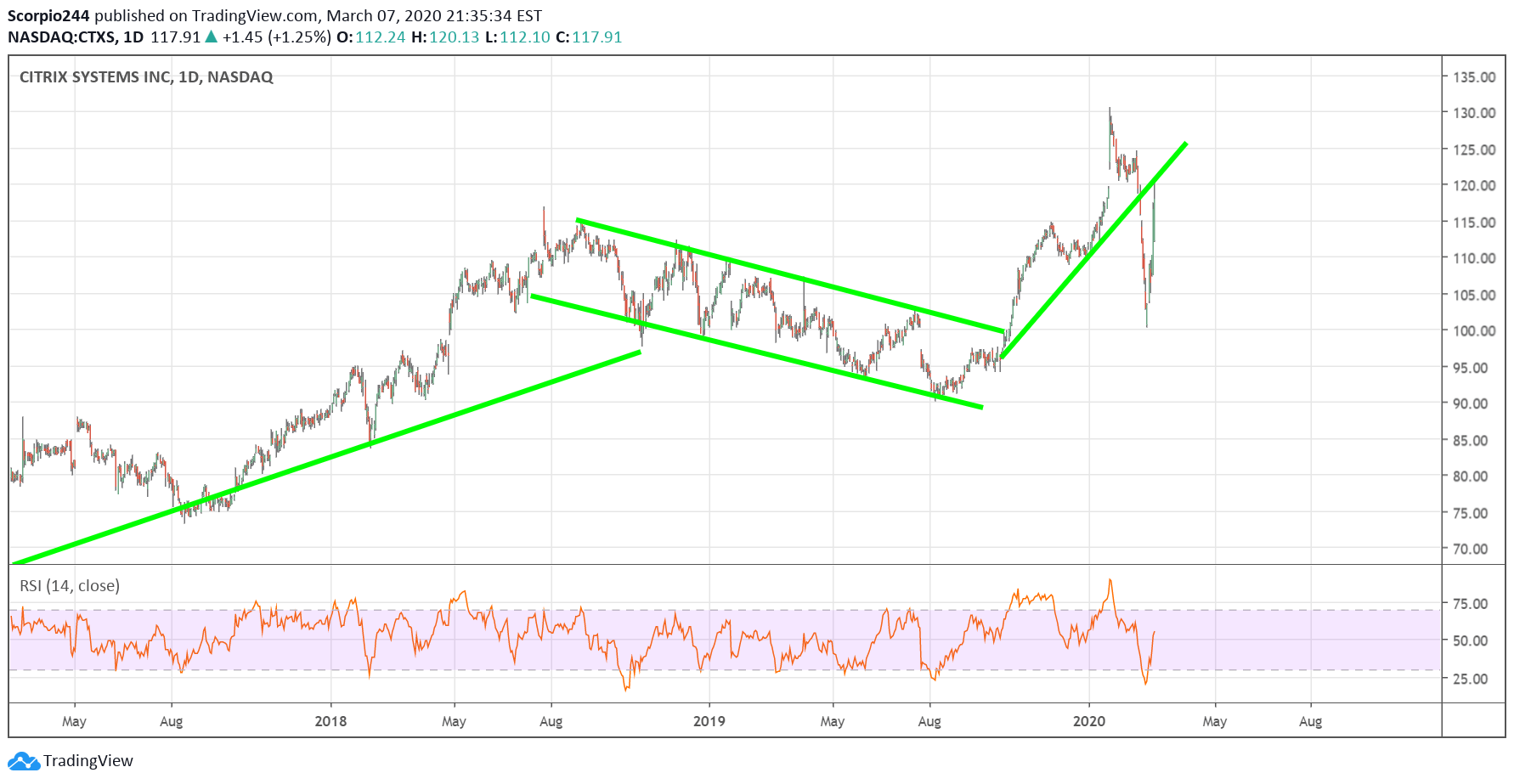Screen dimensions: 1514x784
Task: Click the 130.00 price axis label
Action: [1474, 113]
